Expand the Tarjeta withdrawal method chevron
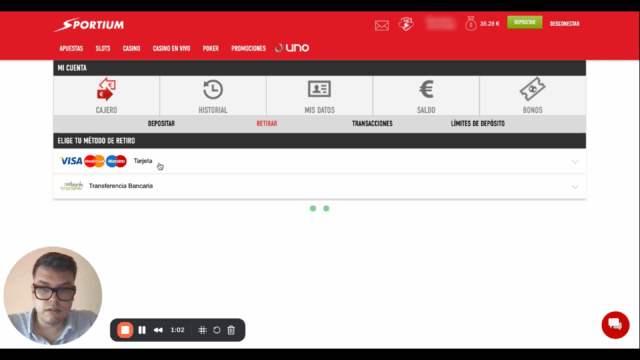640x360 pixels. click(x=575, y=162)
